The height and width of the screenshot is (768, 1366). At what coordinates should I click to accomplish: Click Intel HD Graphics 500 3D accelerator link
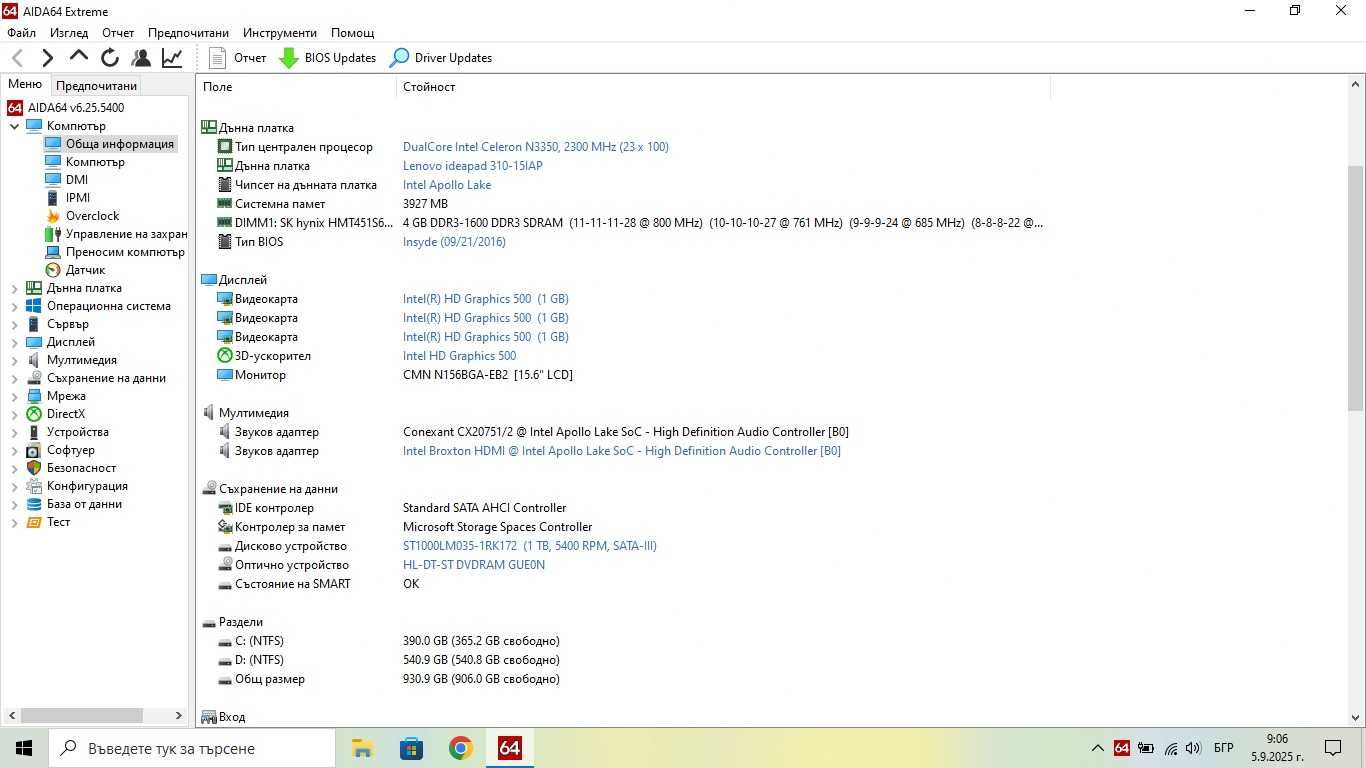coord(460,356)
